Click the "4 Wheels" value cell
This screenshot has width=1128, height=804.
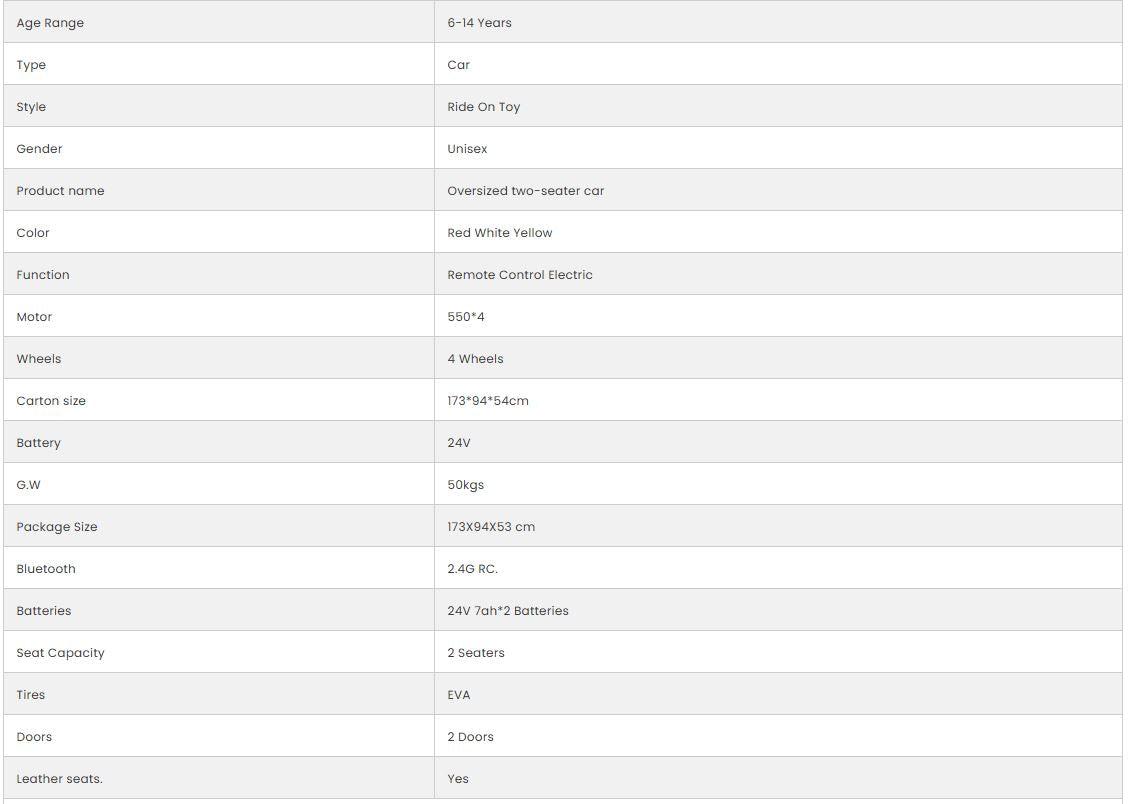pos(475,359)
